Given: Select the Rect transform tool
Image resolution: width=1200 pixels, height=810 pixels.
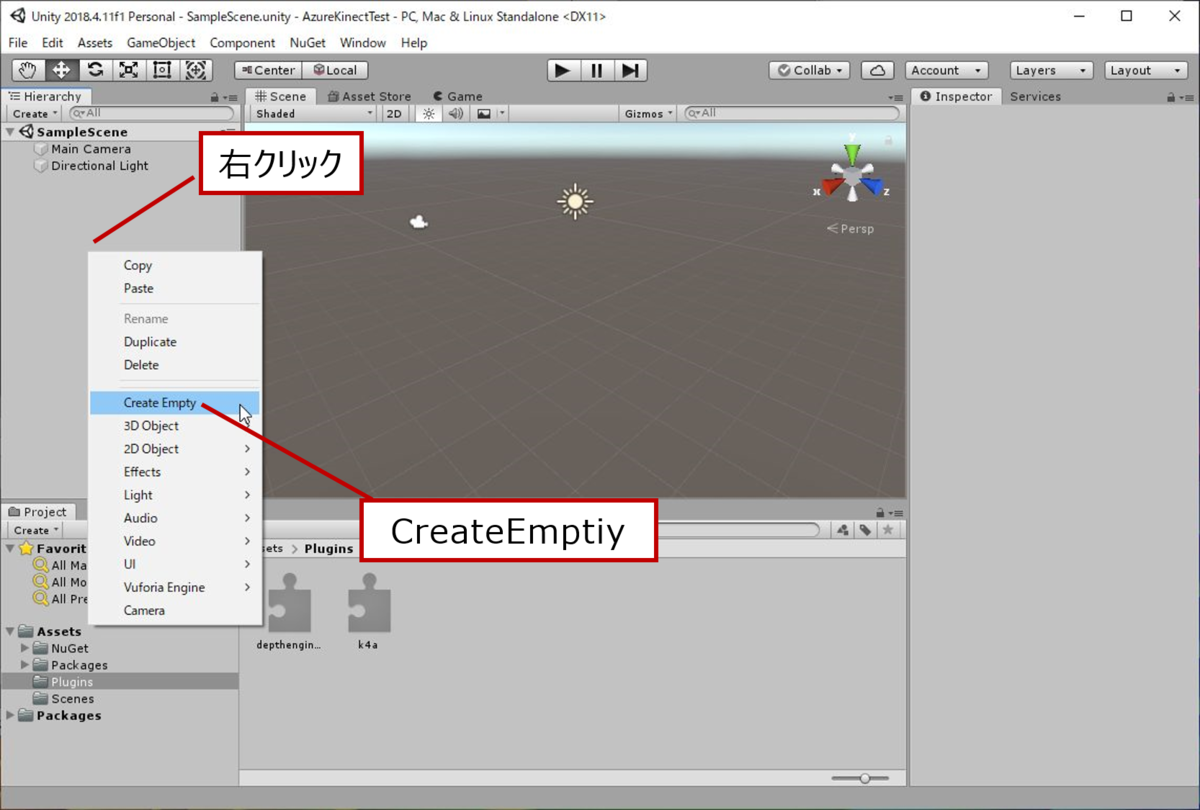Looking at the screenshot, I should point(162,70).
